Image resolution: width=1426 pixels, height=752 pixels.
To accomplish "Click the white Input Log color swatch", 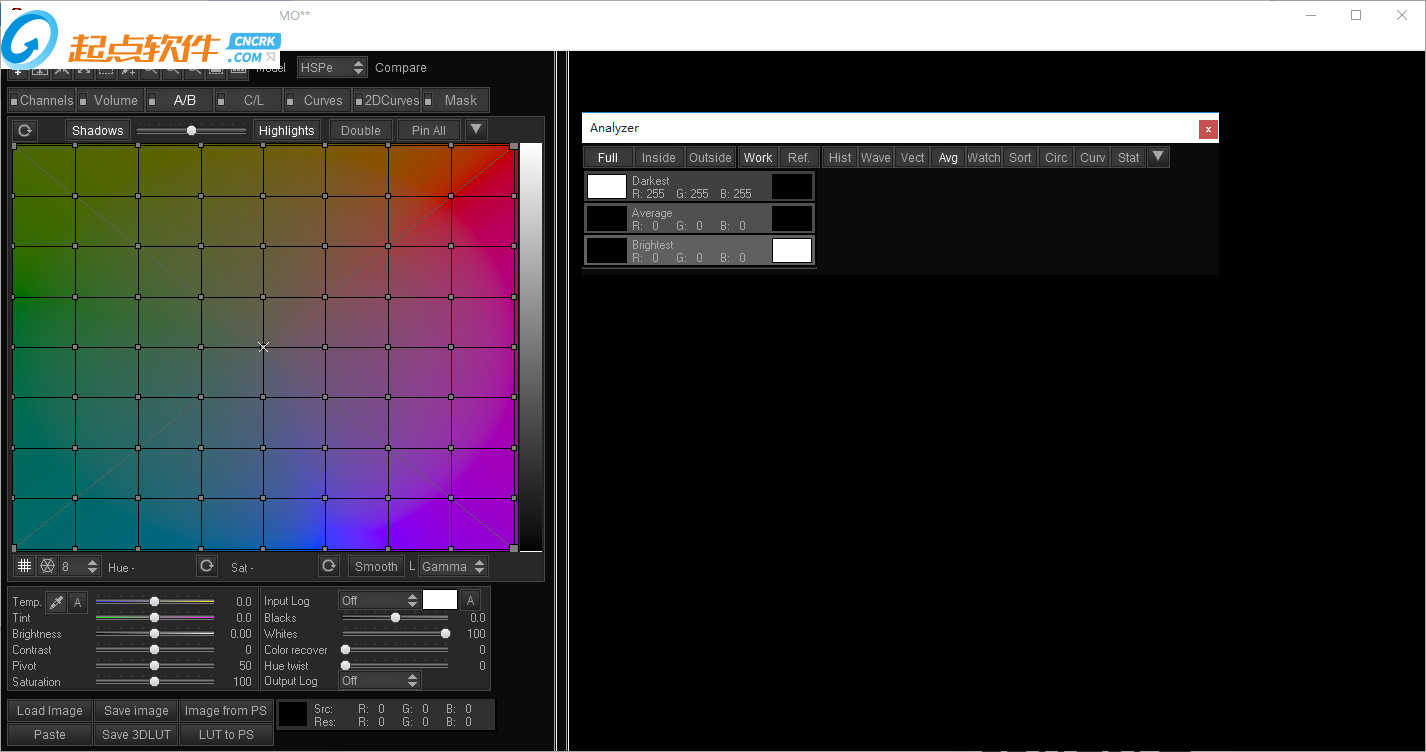I will click(440, 600).
